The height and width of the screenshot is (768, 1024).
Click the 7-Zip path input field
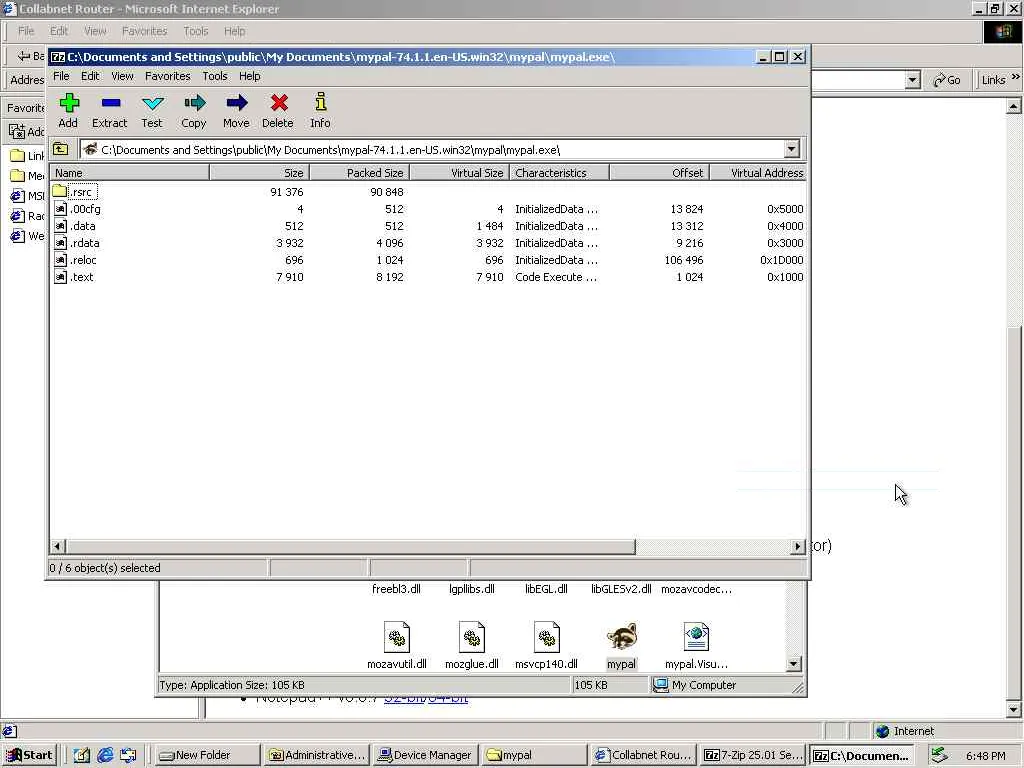[x=431, y=150]
